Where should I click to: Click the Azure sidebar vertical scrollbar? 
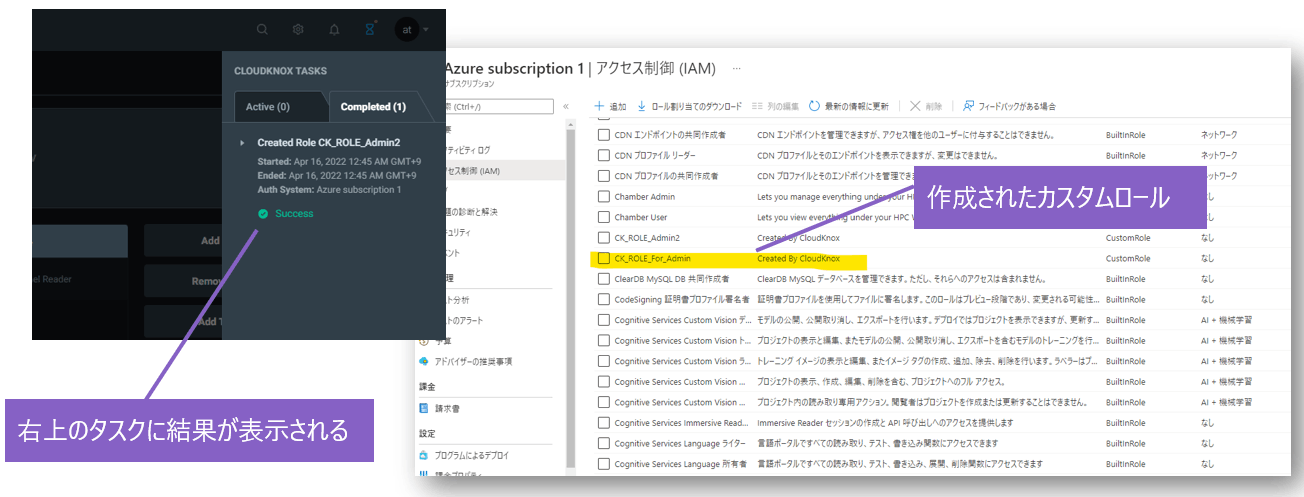pyautogui.click(x=571, y=300)
